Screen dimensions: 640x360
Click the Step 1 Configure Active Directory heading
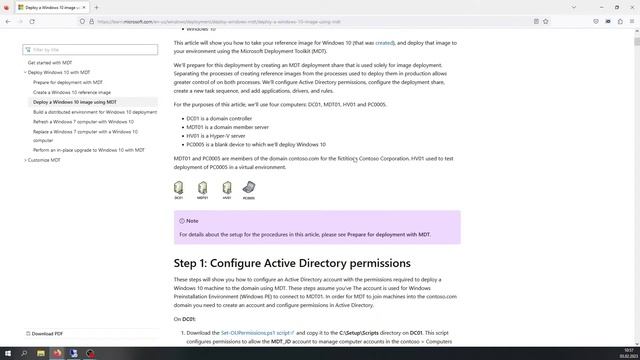[x=292, y=263]
